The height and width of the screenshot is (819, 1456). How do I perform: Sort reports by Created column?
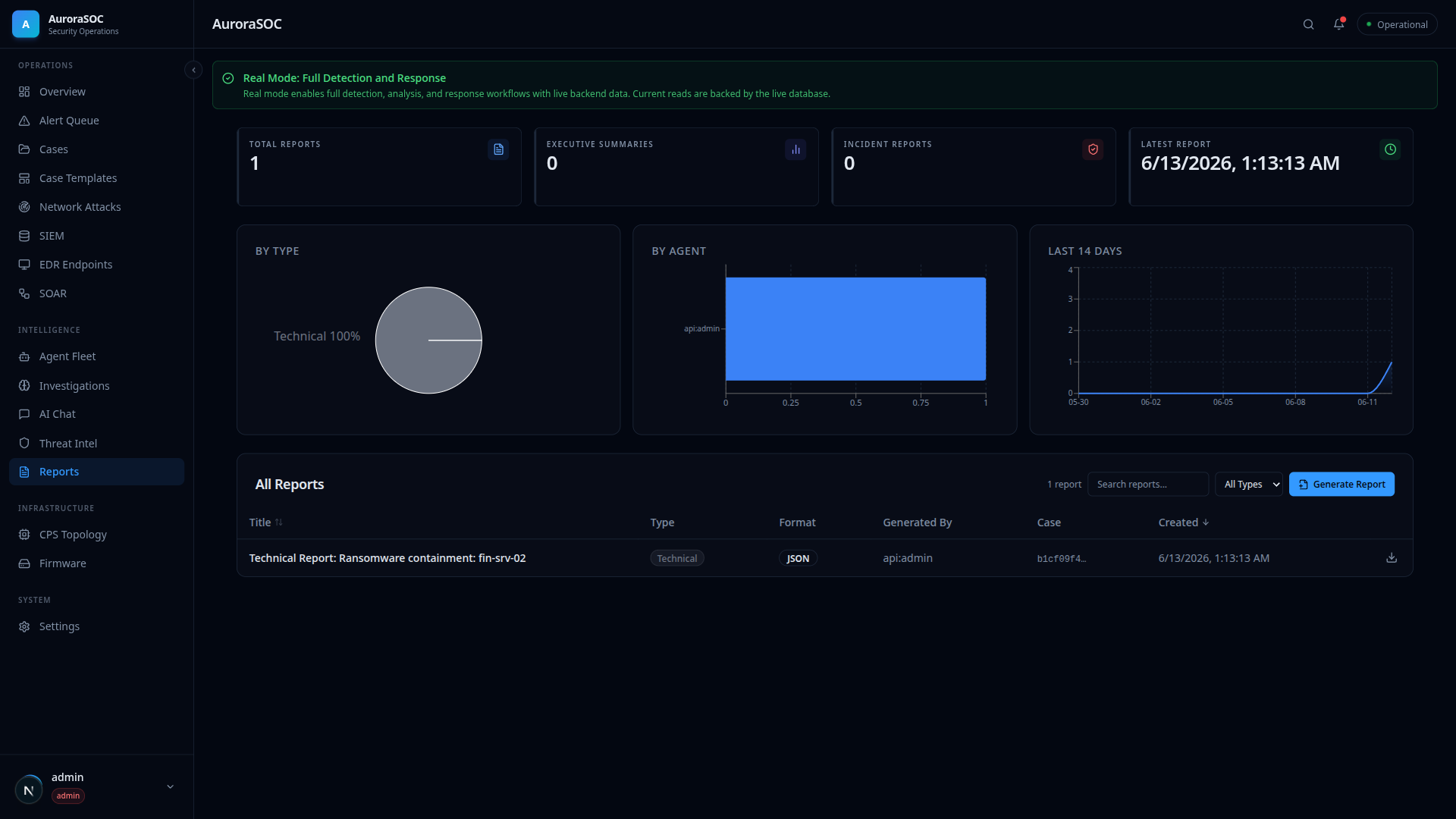(x=1183, y=522)
